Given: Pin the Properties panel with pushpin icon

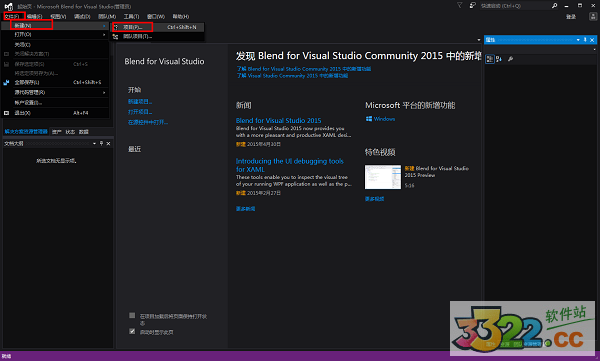Looking at the screenshot, I should (x=585, y=40).
